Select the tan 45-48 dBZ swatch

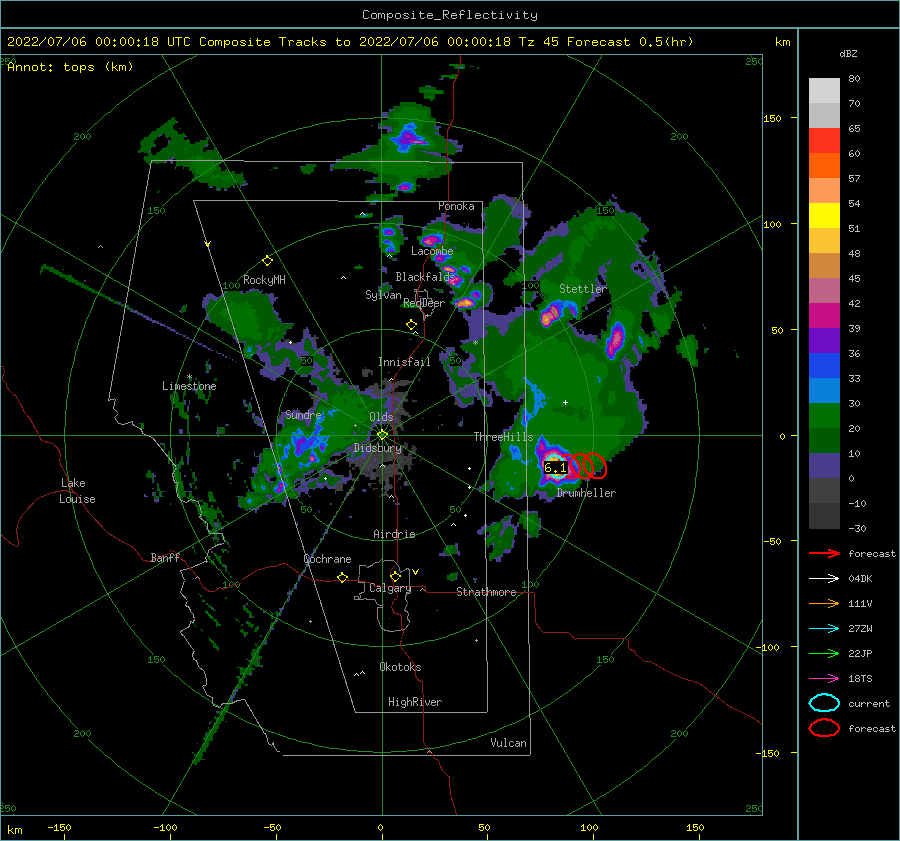[x=824, y=266]
